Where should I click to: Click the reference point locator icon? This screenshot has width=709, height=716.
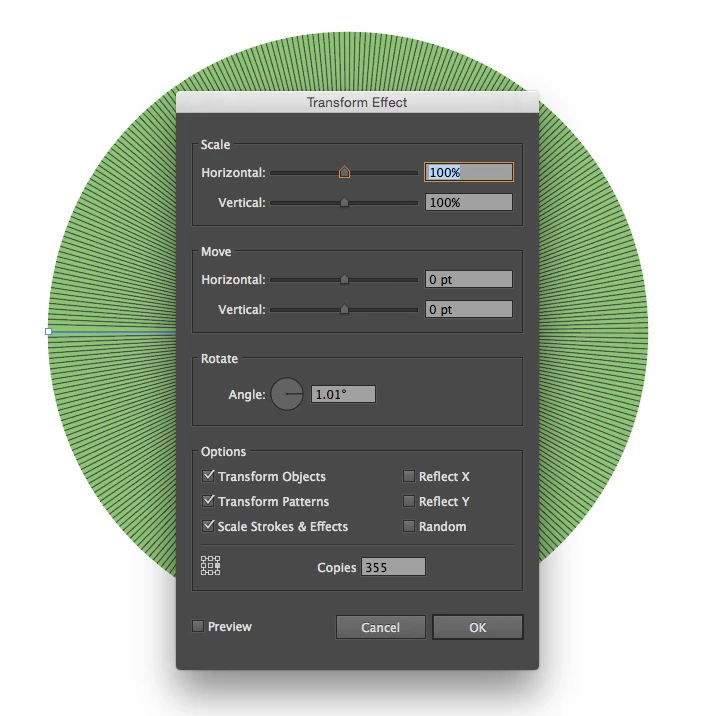click(210, 566)
